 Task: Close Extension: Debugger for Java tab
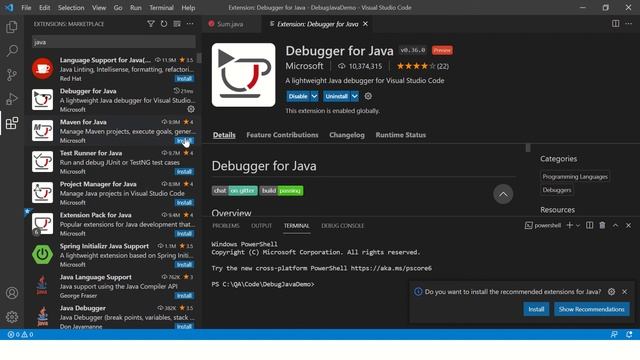click(x=366, y=24)
